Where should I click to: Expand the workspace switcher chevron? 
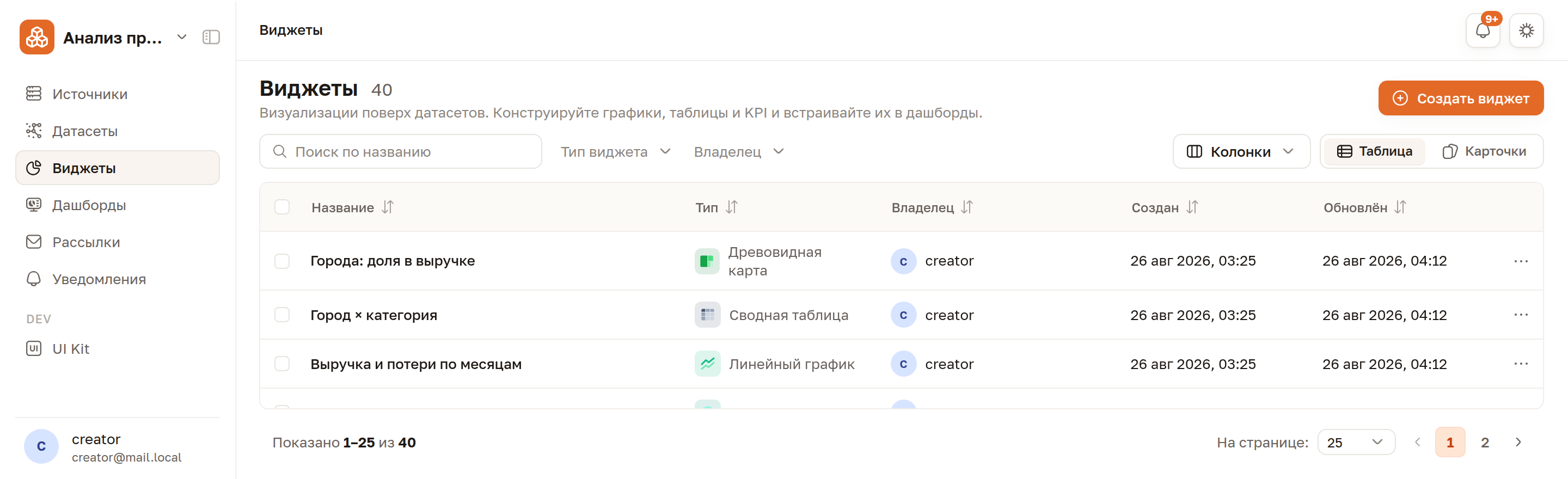181,37
